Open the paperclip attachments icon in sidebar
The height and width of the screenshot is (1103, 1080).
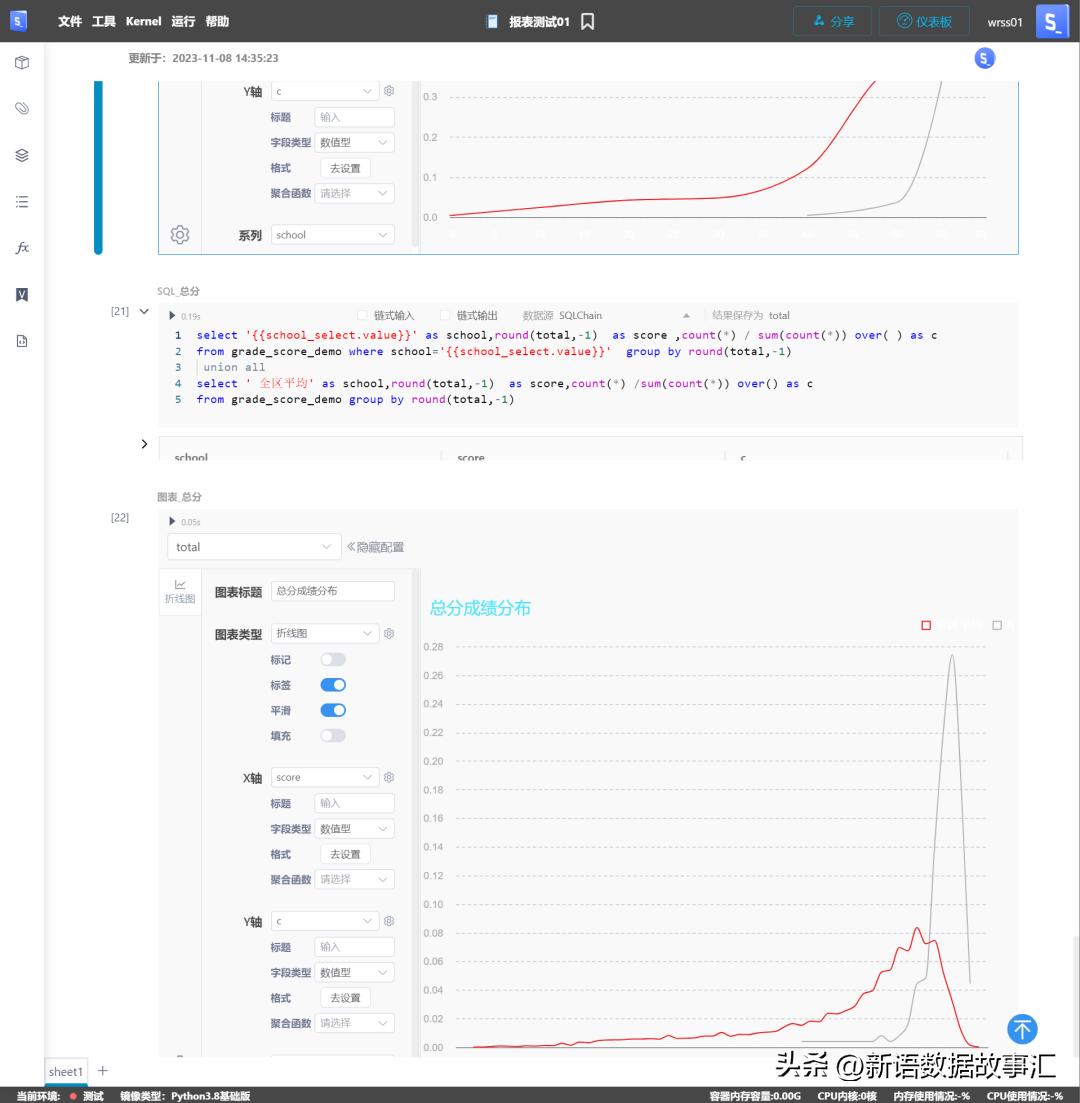click(22, 109)
